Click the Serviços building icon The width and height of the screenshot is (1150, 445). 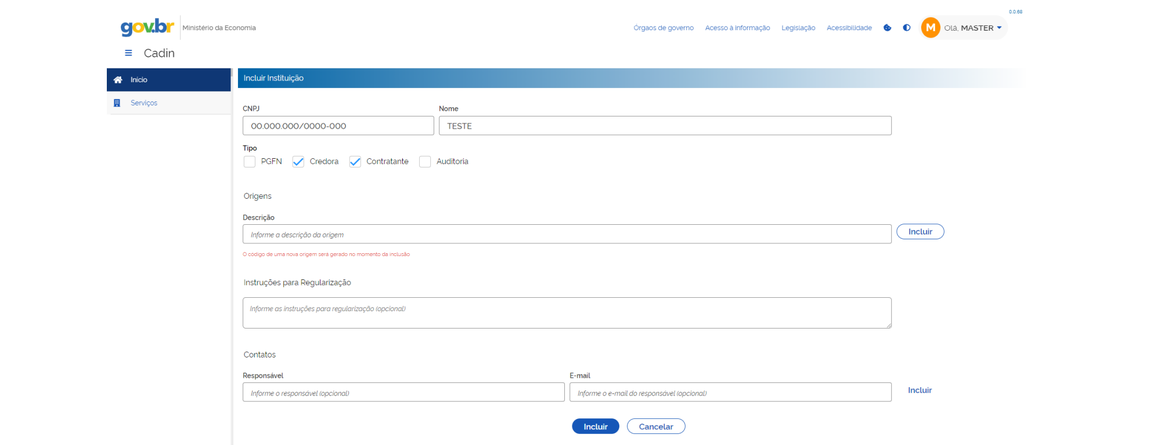118,103
